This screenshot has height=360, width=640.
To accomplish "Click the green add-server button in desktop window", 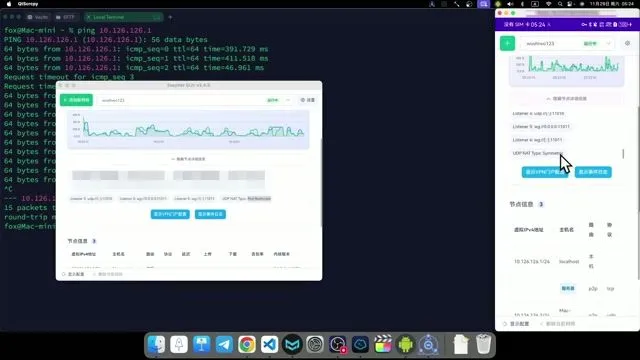I will (76, 100).
